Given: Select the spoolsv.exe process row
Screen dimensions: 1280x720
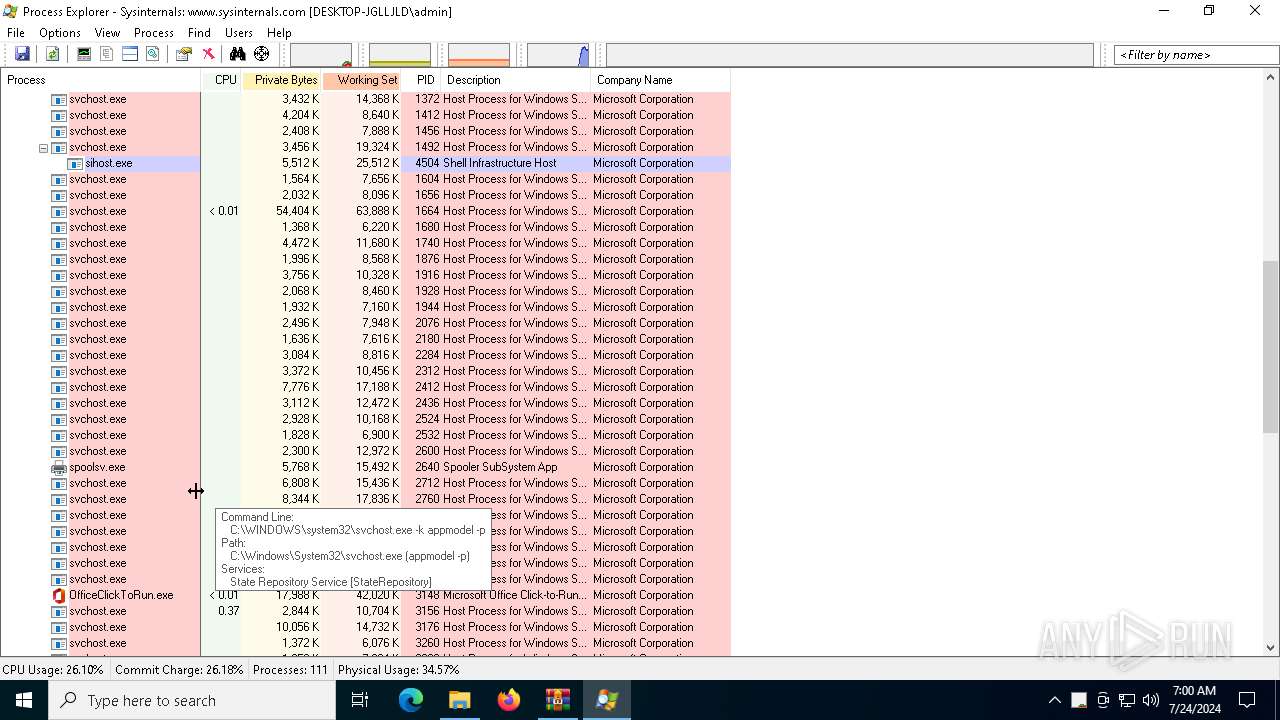Looking at the screenshot, I should [365, 467].
